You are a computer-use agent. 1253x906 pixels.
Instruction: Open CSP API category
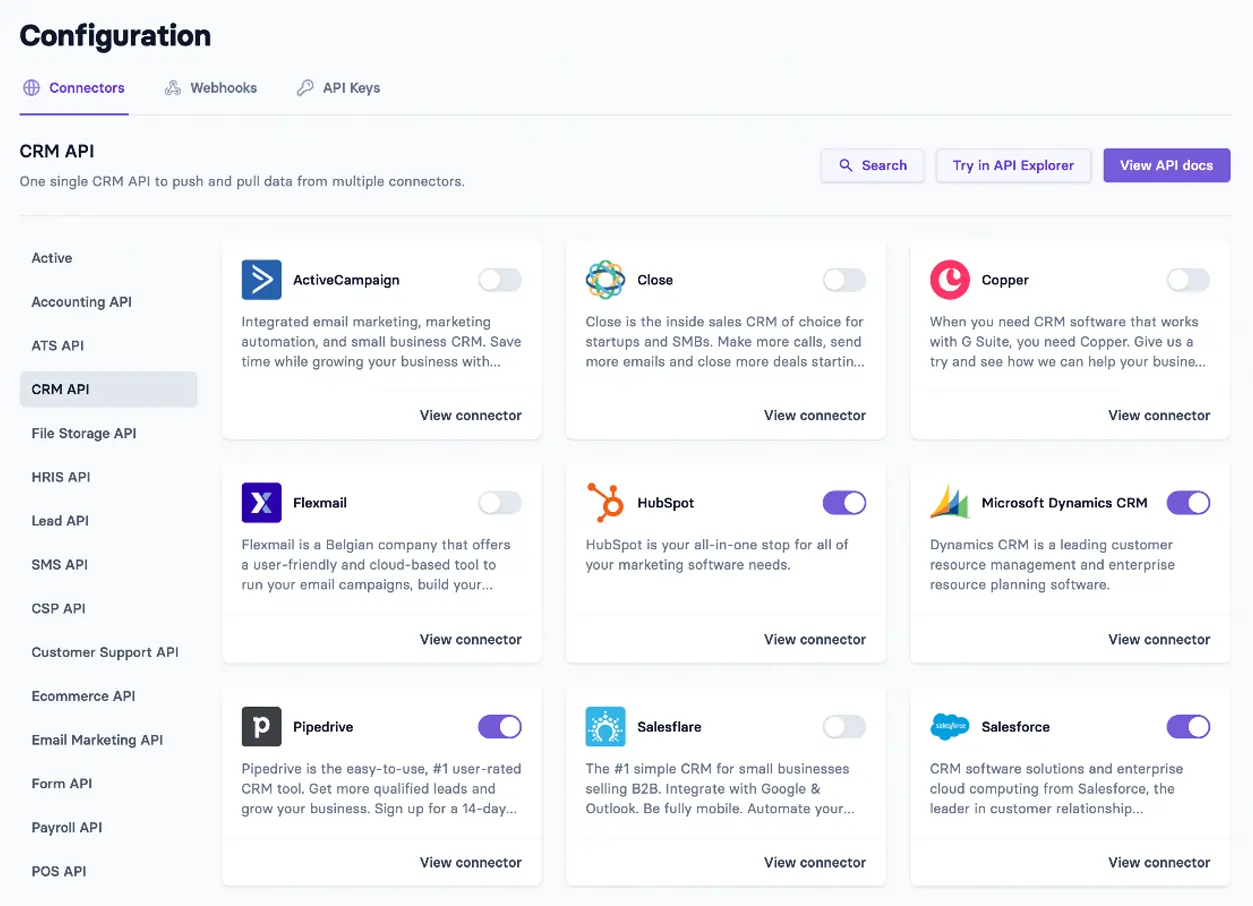tap(108, 608)
